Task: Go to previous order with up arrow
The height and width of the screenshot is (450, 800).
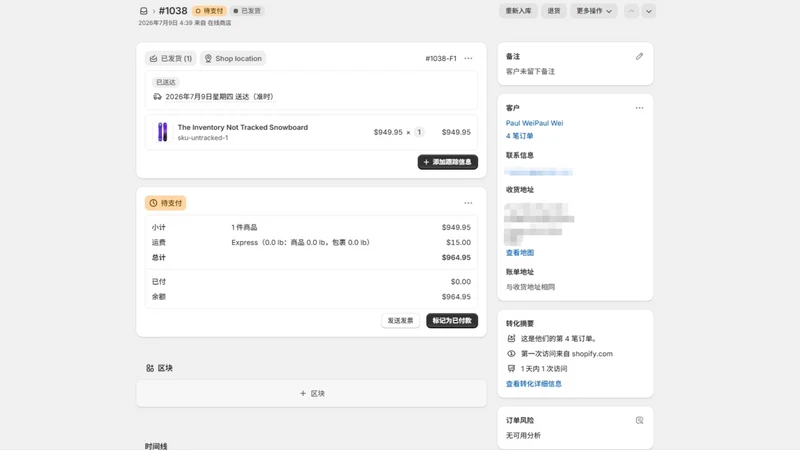Action: [631, 11]
